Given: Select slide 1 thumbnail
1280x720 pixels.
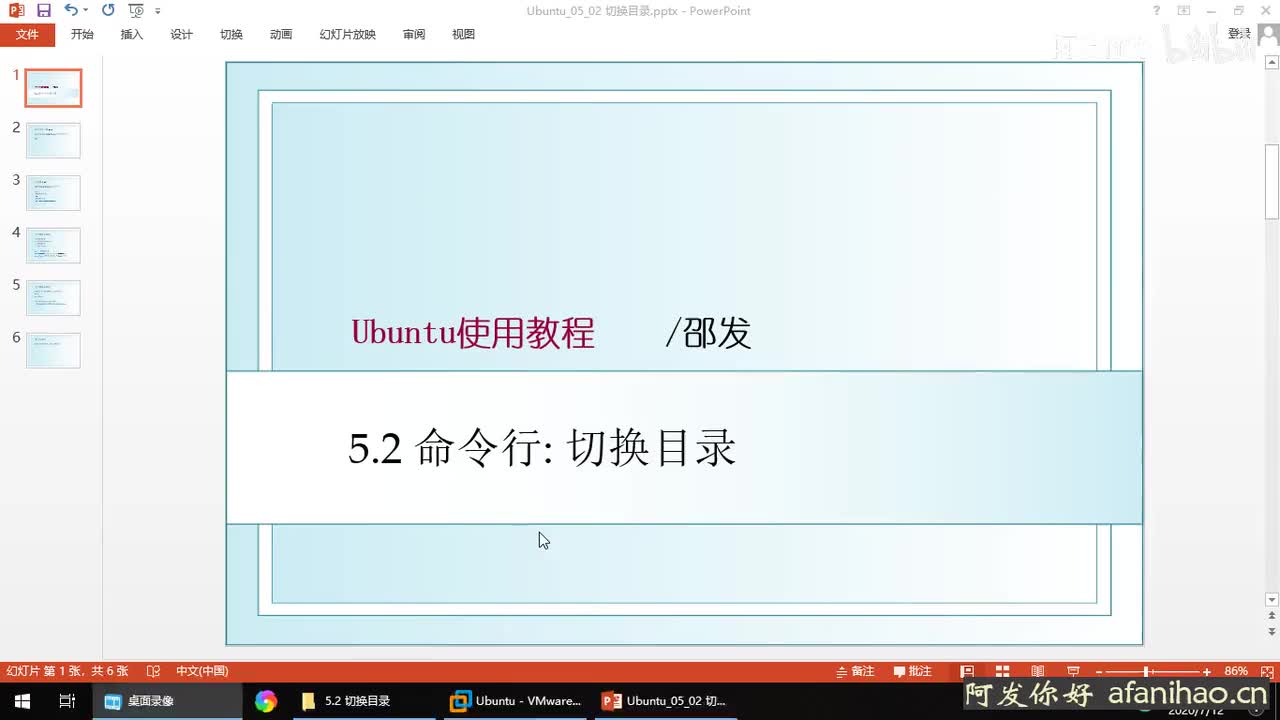Looking at the screenshot, I should pos(53,88).
